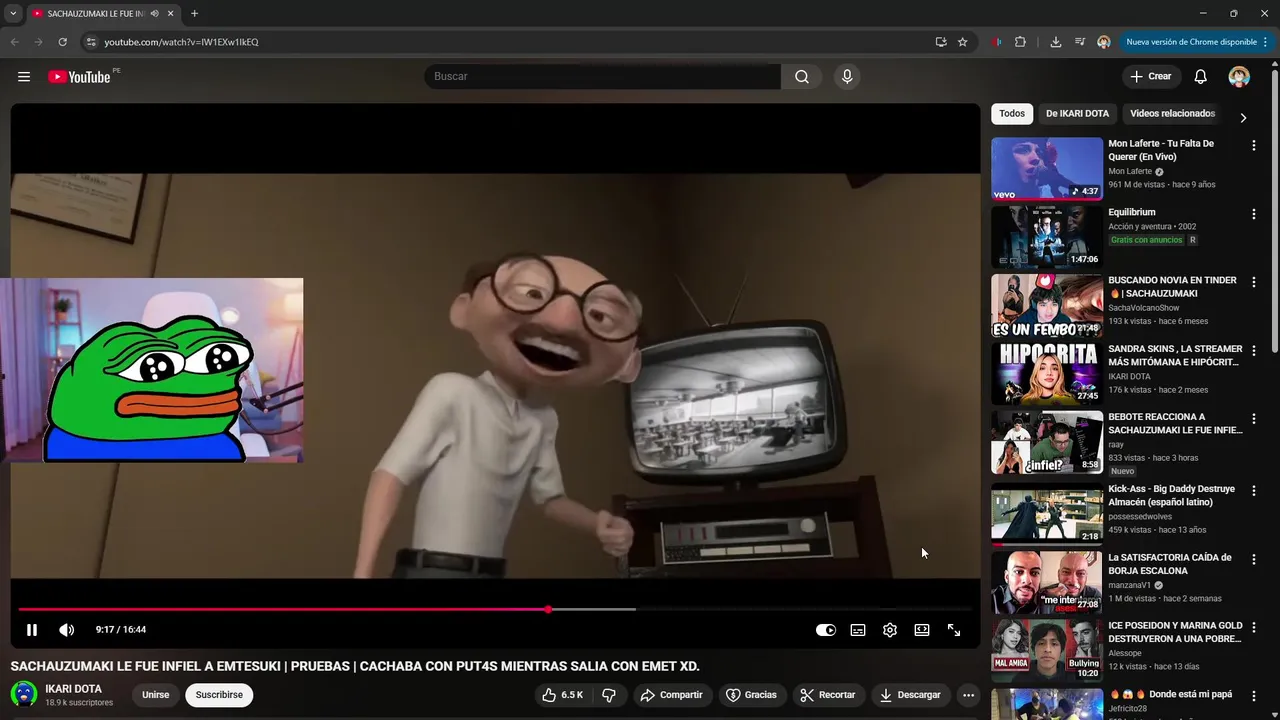The width and height of the screenshot is (1280, 720).
Task: Pause the video
Action: [x=32, y=630]
